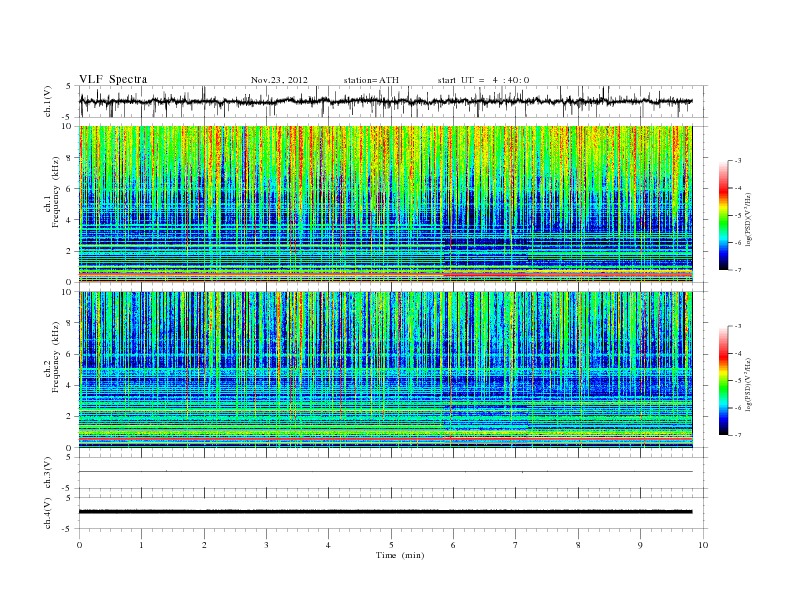This screenshot has height=612, width=792.
Task: Click the '8' kHz tick on ch.2 frequency axis
Action: pyautogui.click(x=70, y=323)
